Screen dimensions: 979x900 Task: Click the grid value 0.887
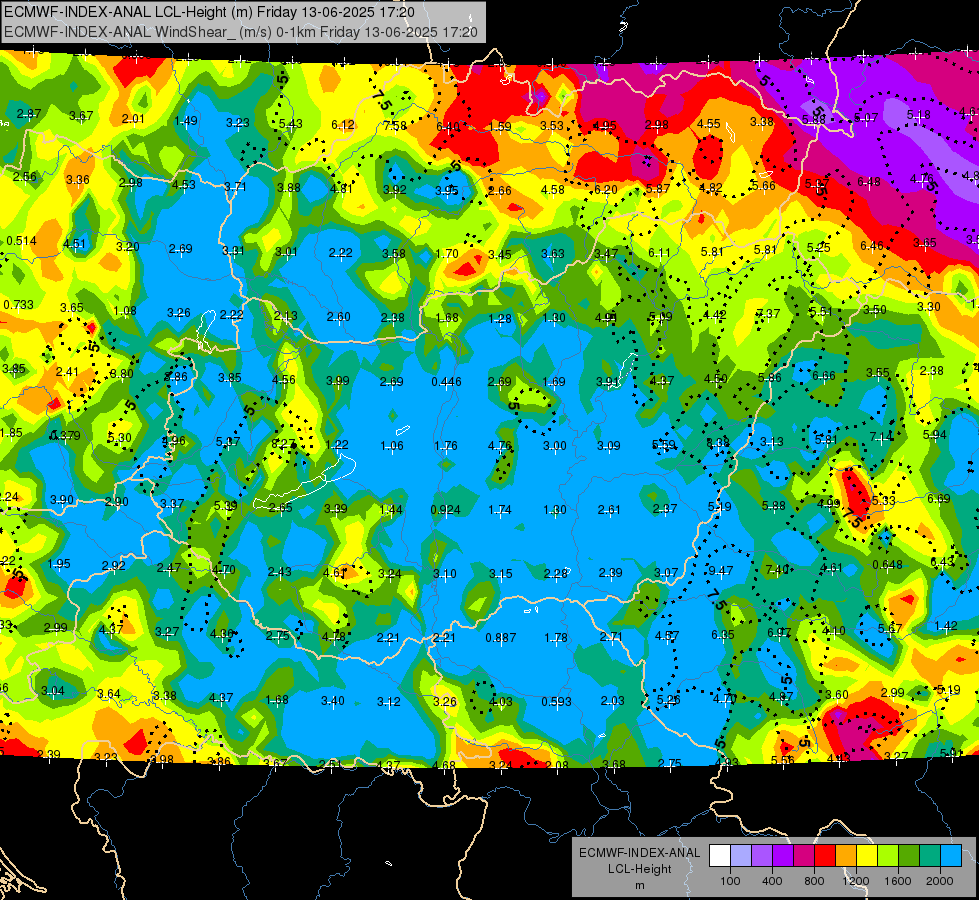point(501,638)
